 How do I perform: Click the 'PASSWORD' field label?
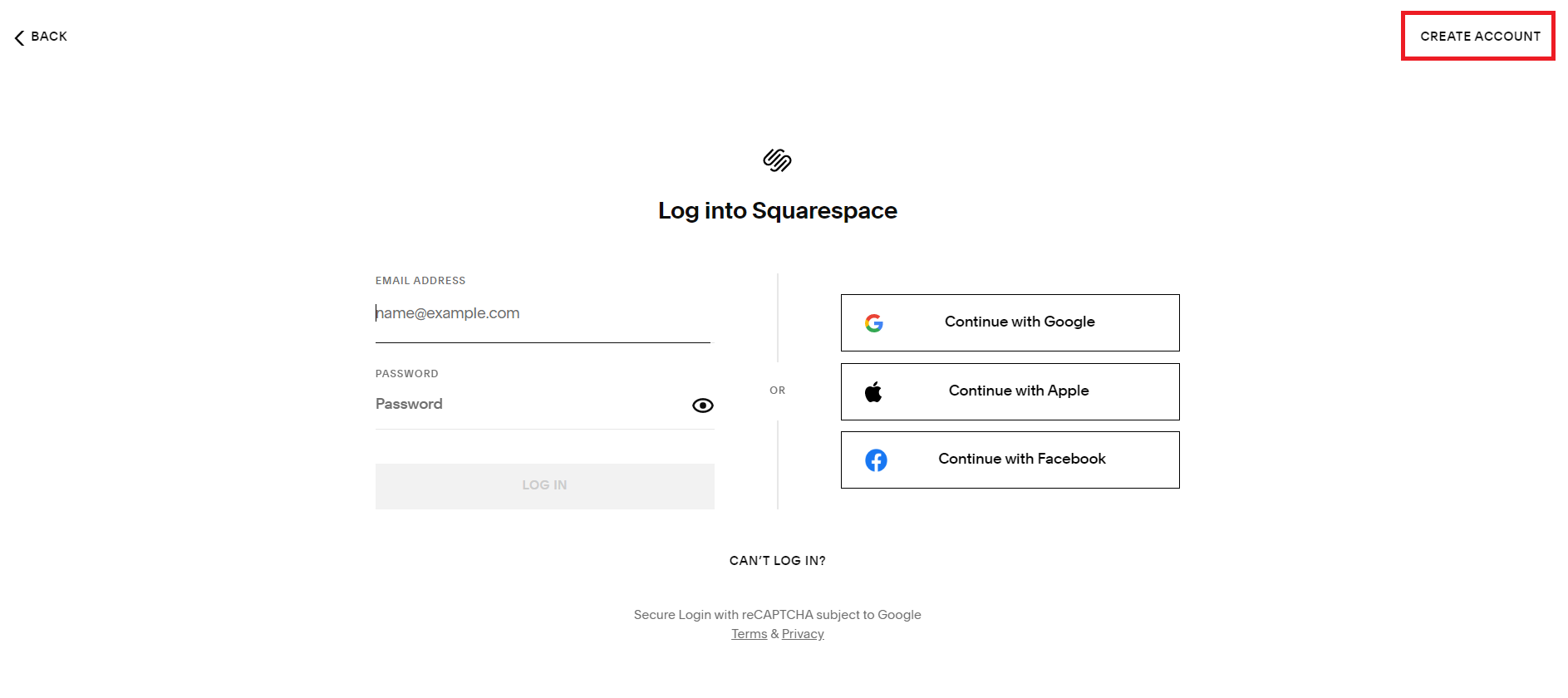click(407, 374)
